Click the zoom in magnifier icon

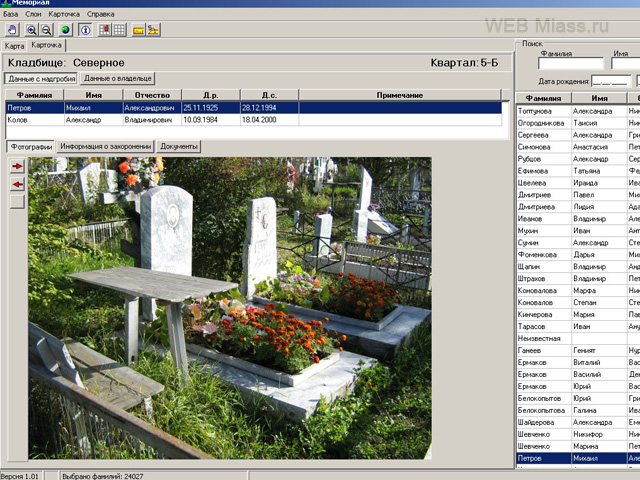[32, 30]
